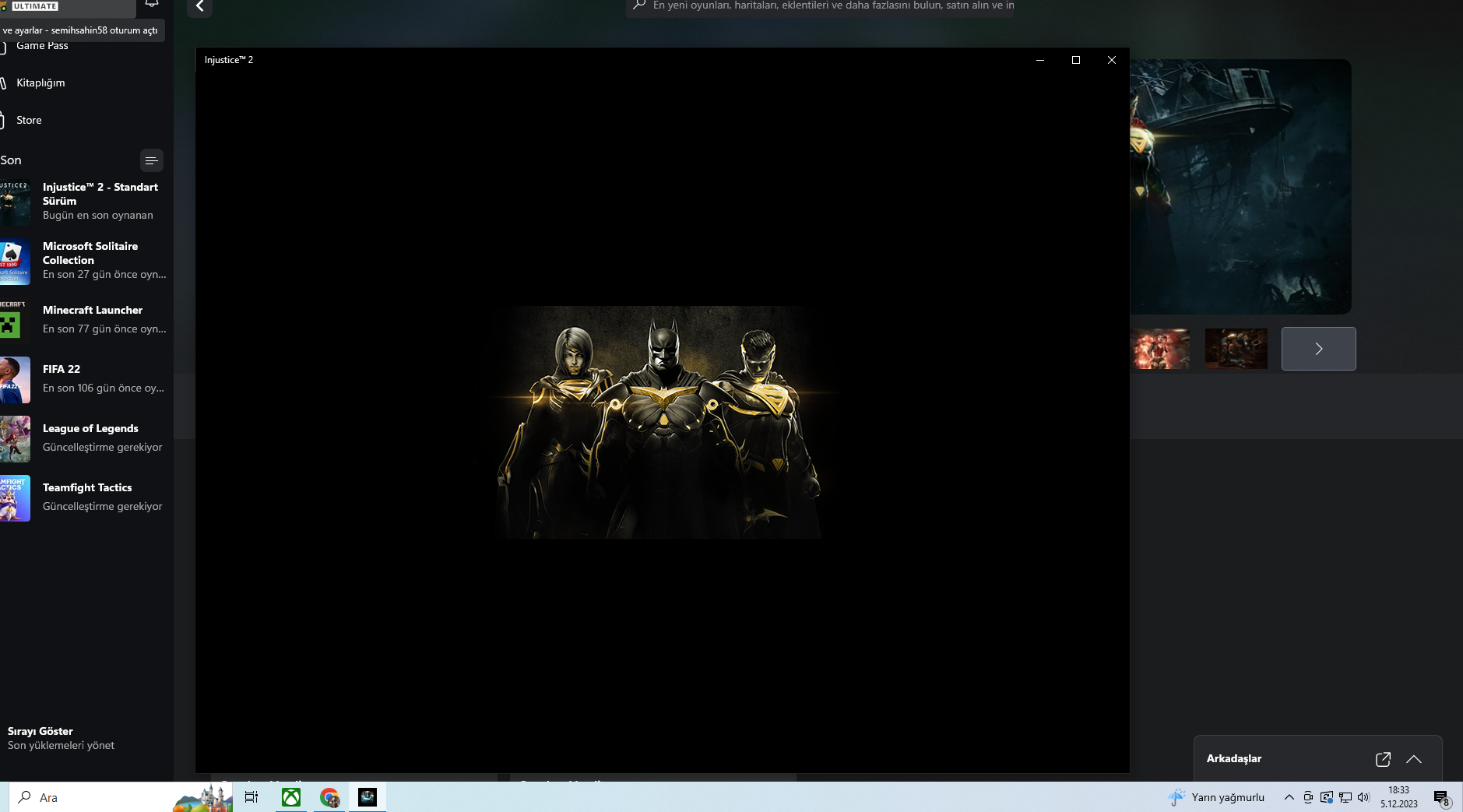Click the sync status tray icon
The height and width of the screenshot is (812, 1463).
pos(1327,797)
